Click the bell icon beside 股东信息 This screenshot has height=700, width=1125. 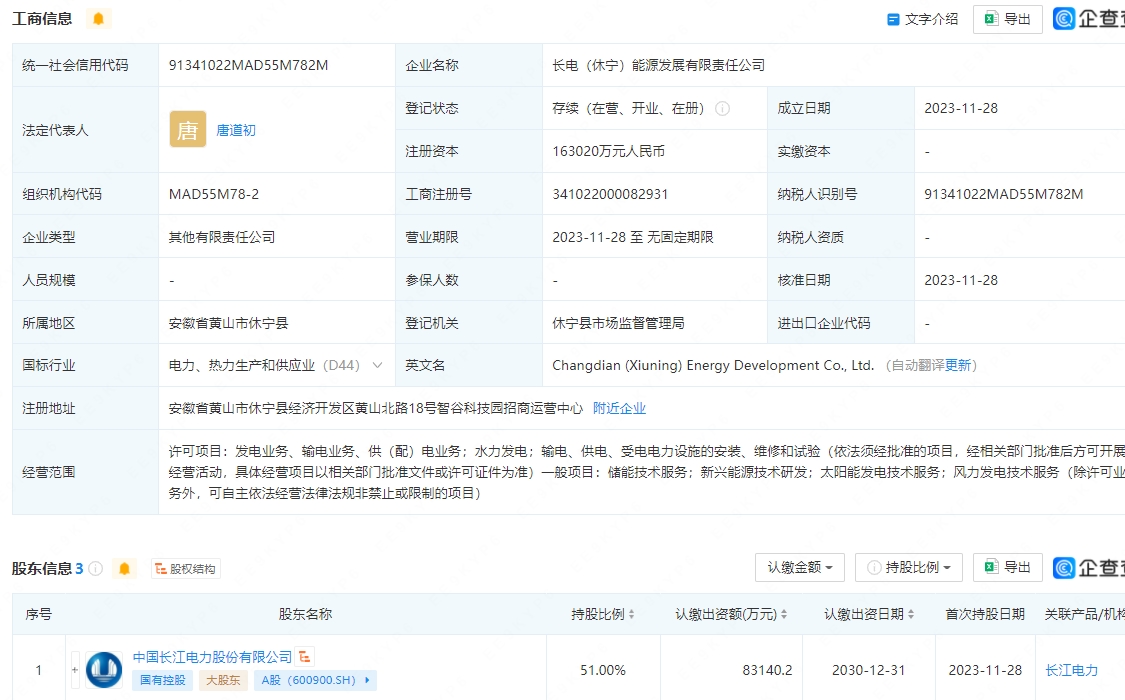click(x=124, y=568)
